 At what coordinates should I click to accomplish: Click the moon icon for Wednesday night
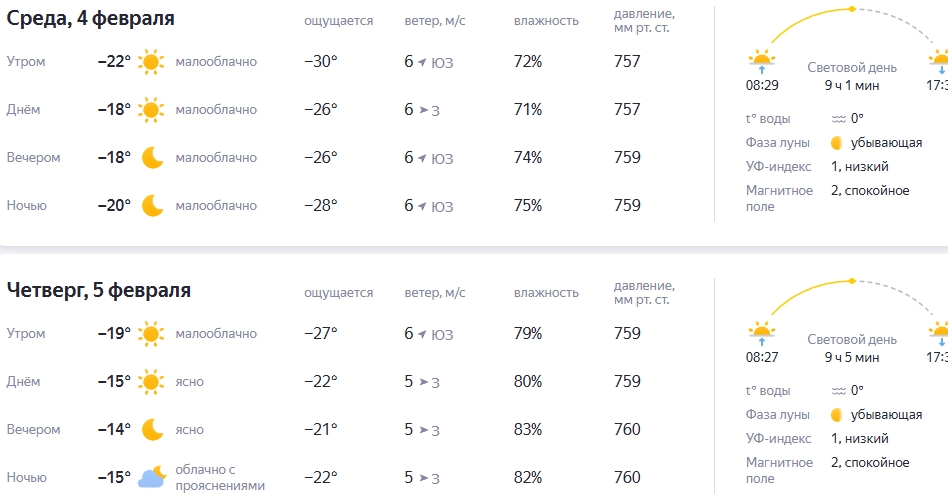pos(152,206)
